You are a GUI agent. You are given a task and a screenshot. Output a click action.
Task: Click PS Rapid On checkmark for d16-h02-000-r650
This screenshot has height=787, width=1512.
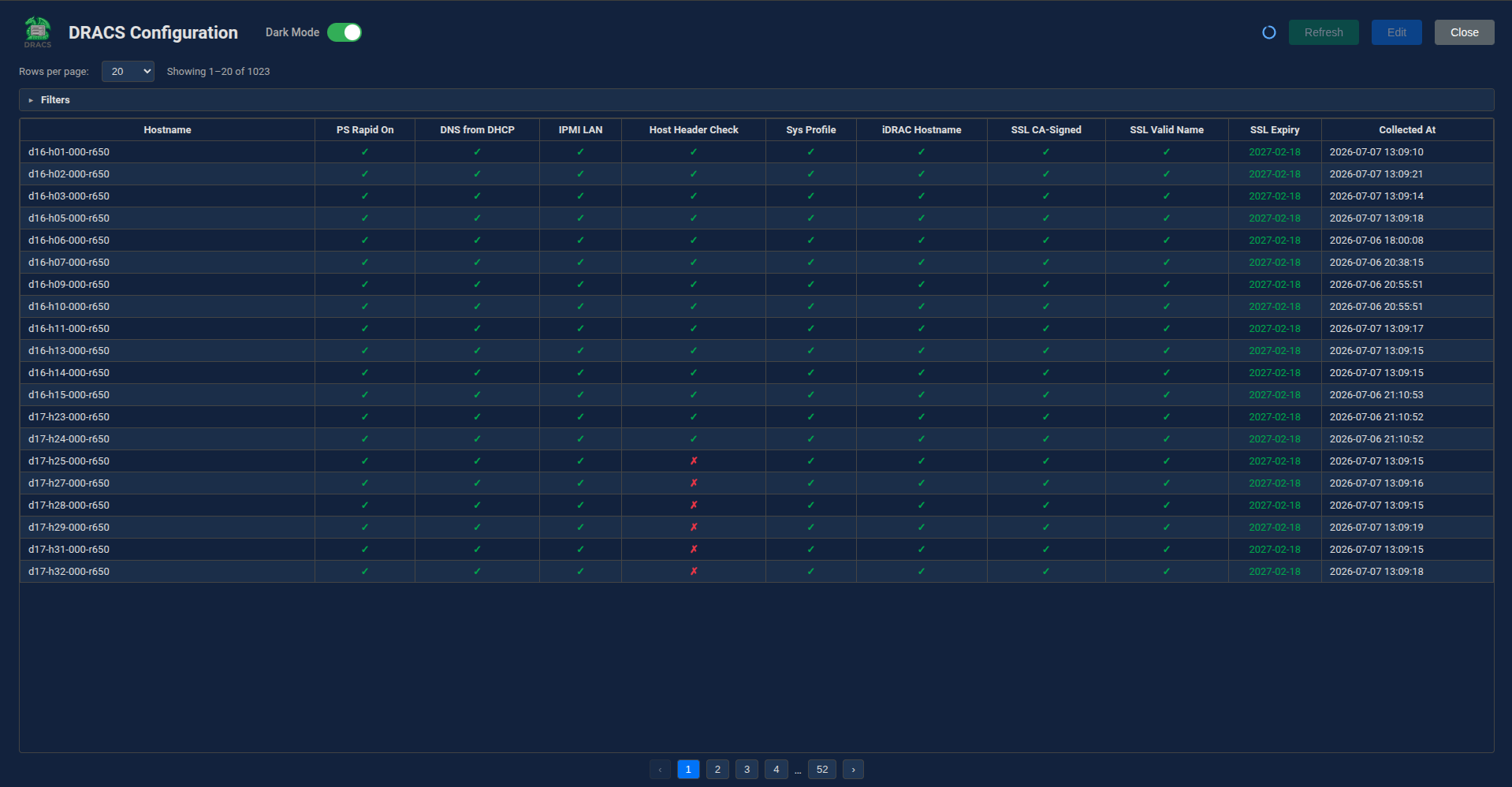365,174
